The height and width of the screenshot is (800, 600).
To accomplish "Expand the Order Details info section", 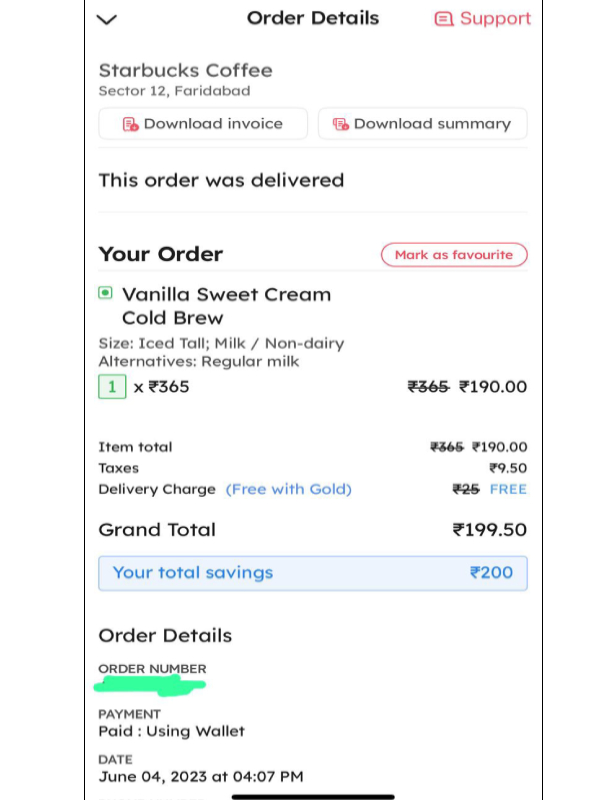I will (165, 635).
